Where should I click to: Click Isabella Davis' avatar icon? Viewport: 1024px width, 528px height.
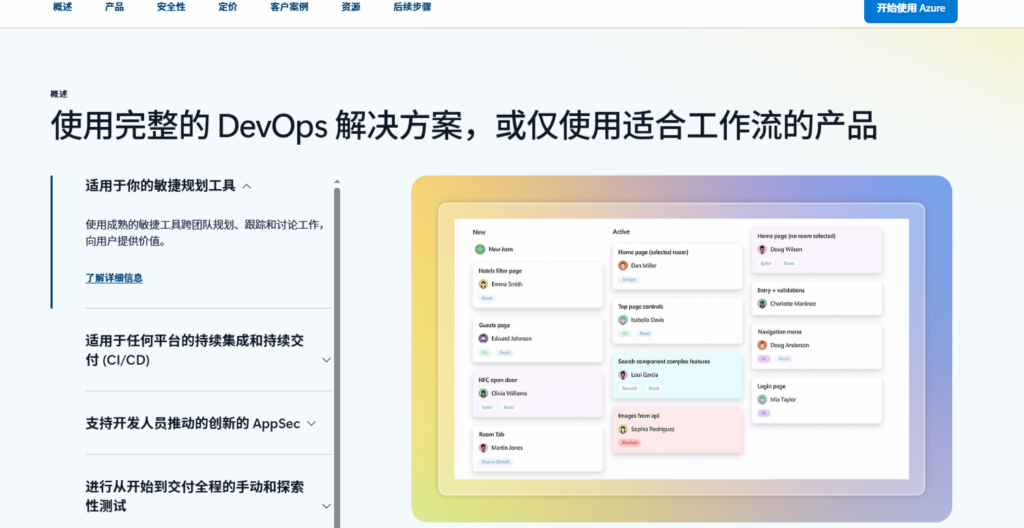coord(623,320)
